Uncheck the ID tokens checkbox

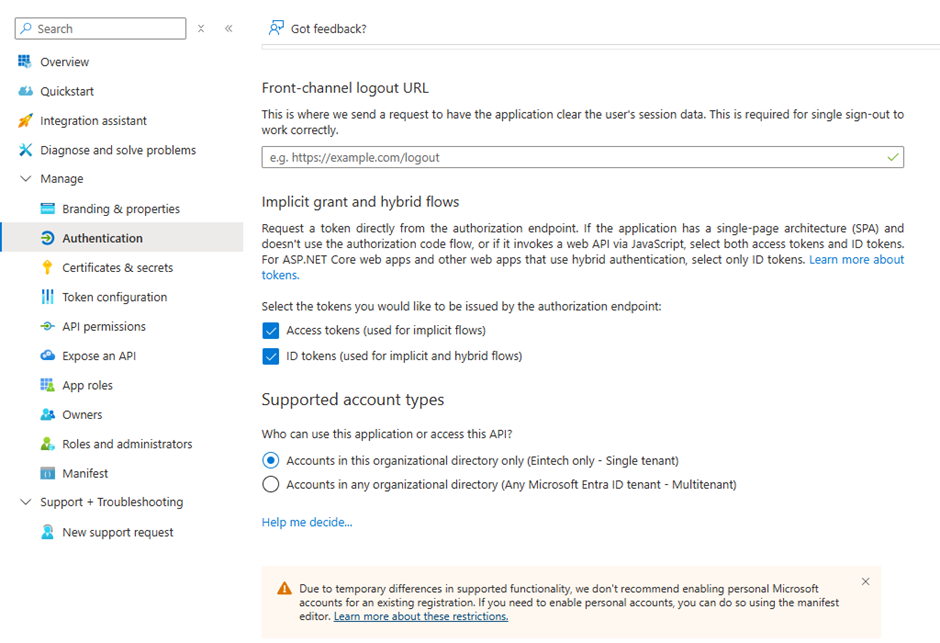270,356
